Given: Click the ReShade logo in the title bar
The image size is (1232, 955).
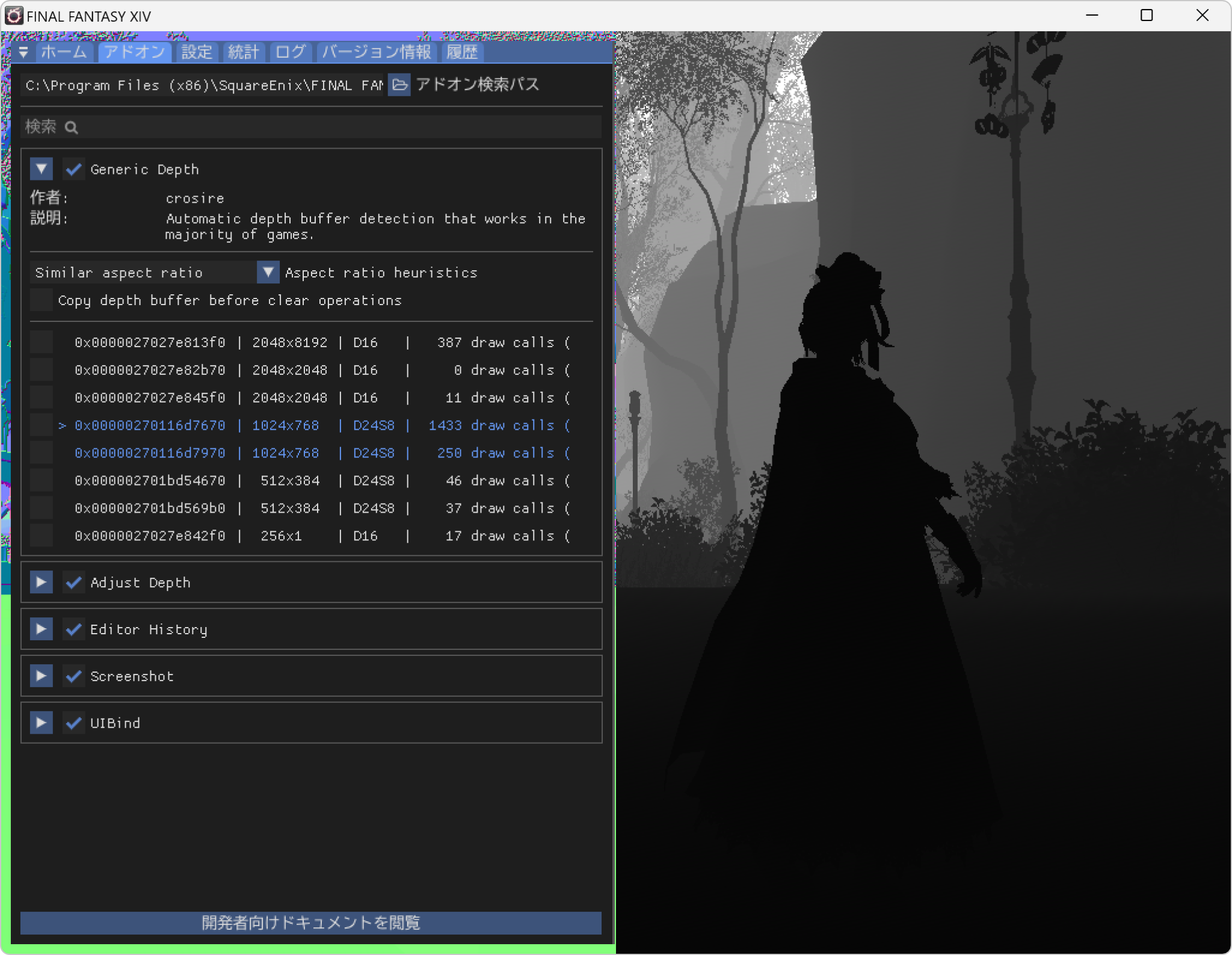Looking at the screenshot, I should [x=13, y=16].
